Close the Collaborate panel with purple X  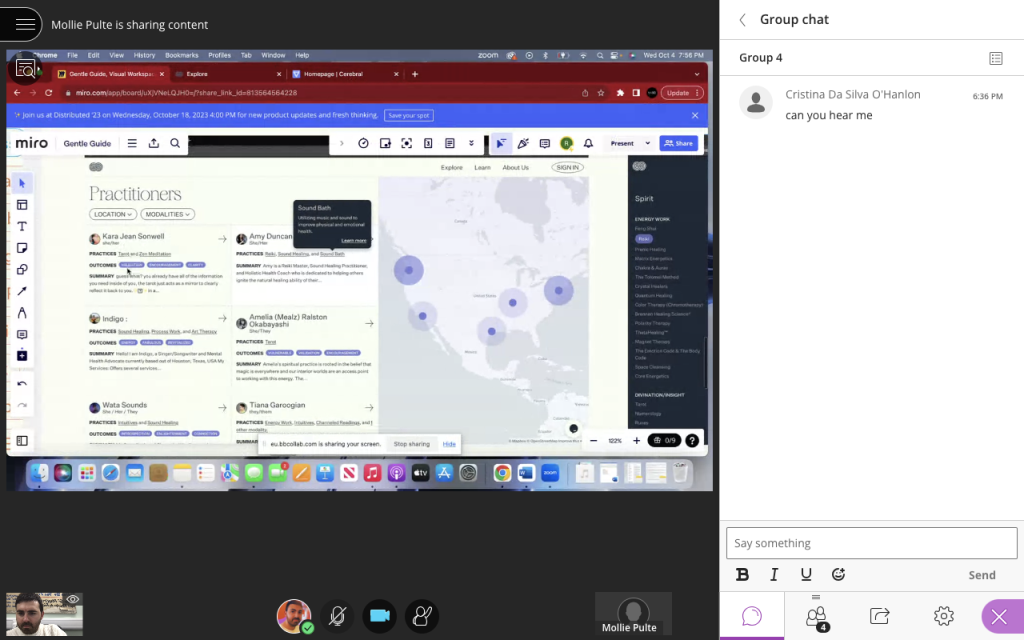[999, 616]
